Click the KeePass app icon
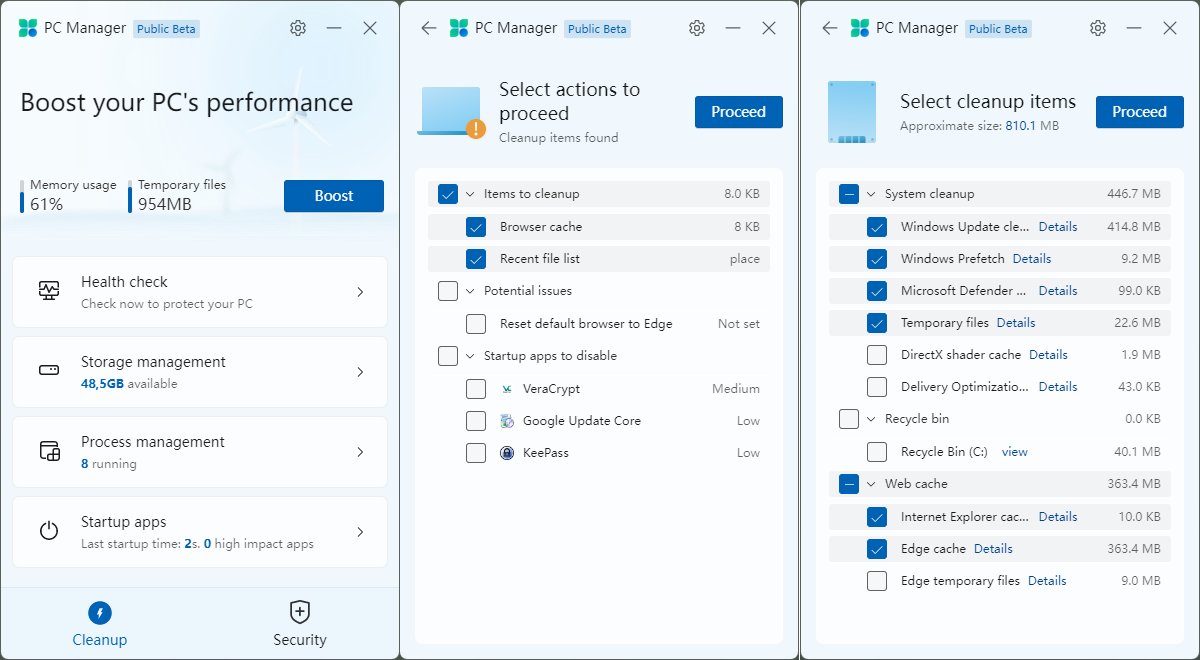The width and height of the screenshot is (1200, 660). tap(507, 452)
